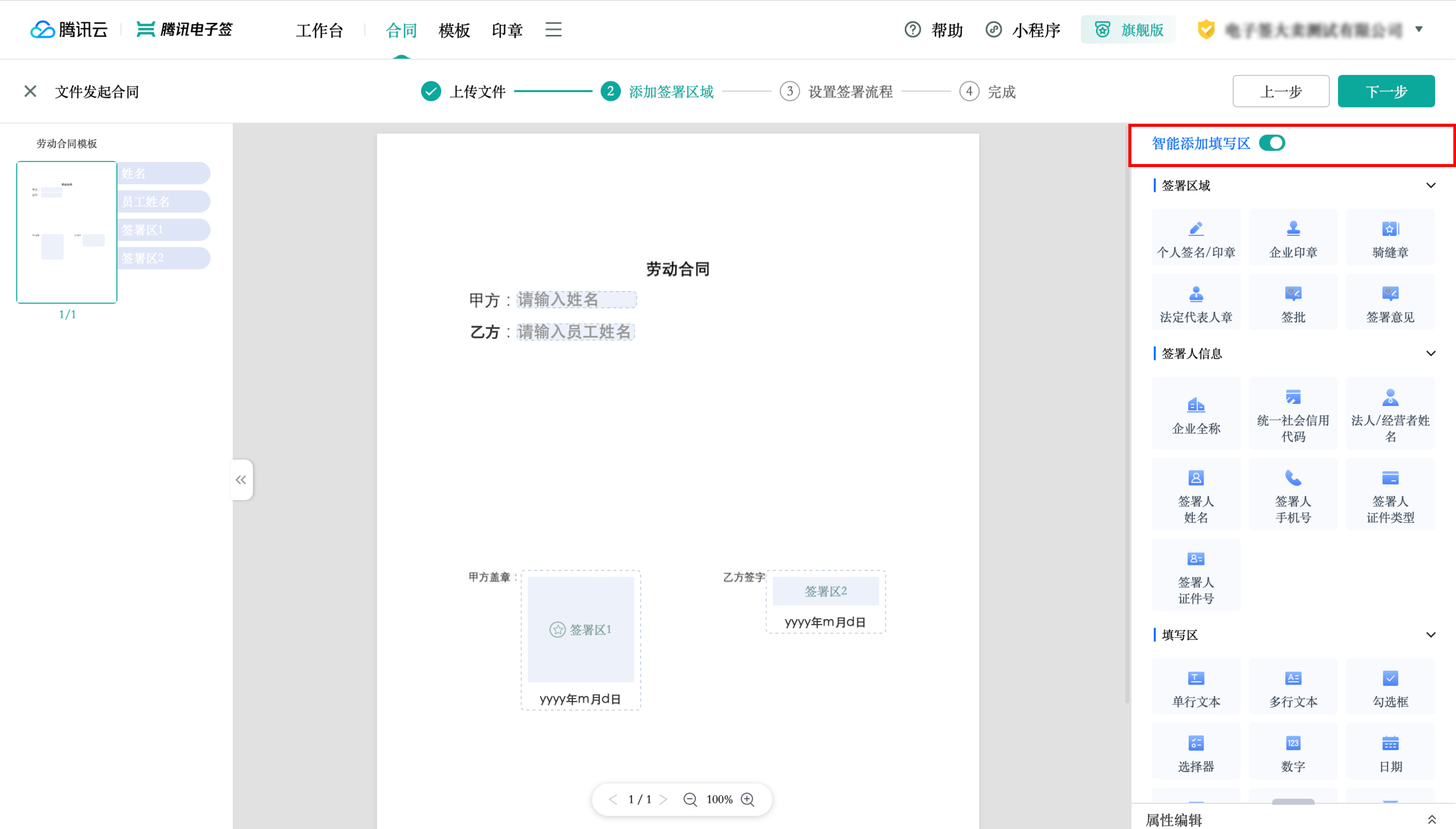
Task: Go to step 上传文件
Action: [x=463, y=92]
